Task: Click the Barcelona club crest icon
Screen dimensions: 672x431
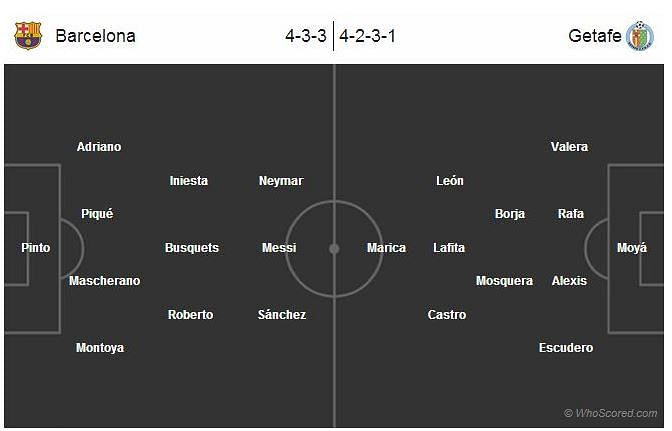Action: click(28, 36)
